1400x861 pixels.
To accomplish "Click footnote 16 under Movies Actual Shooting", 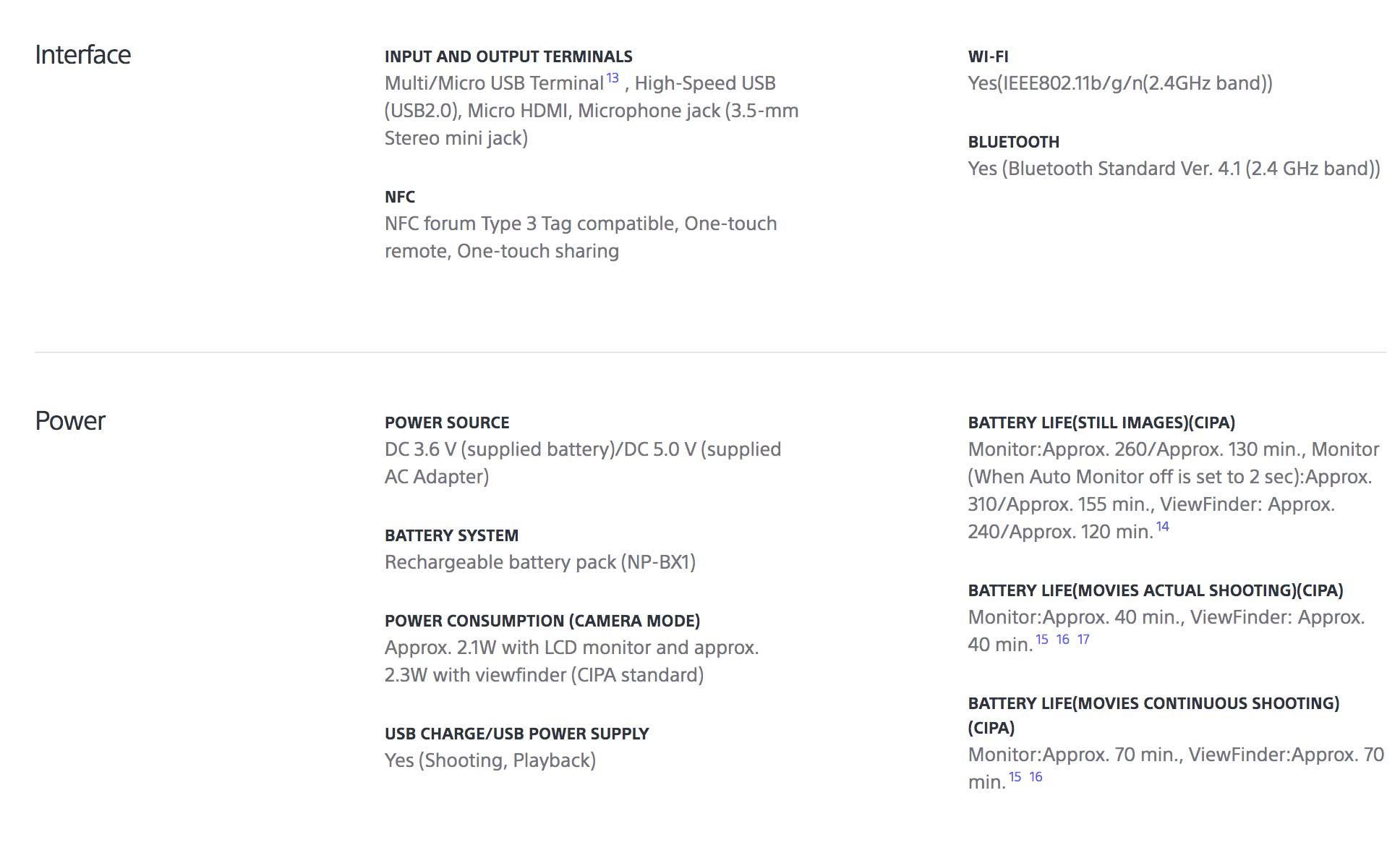I will (x=1063, y=640).
